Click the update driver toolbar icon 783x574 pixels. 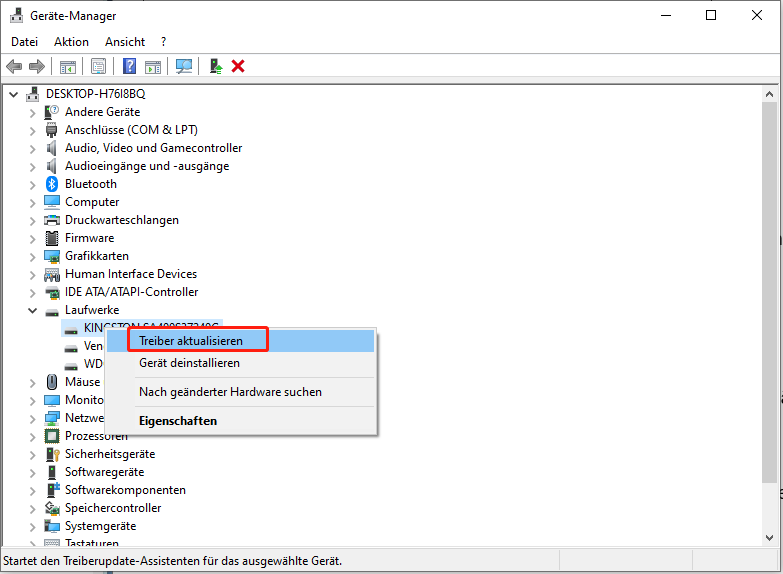tap(216, 66)
